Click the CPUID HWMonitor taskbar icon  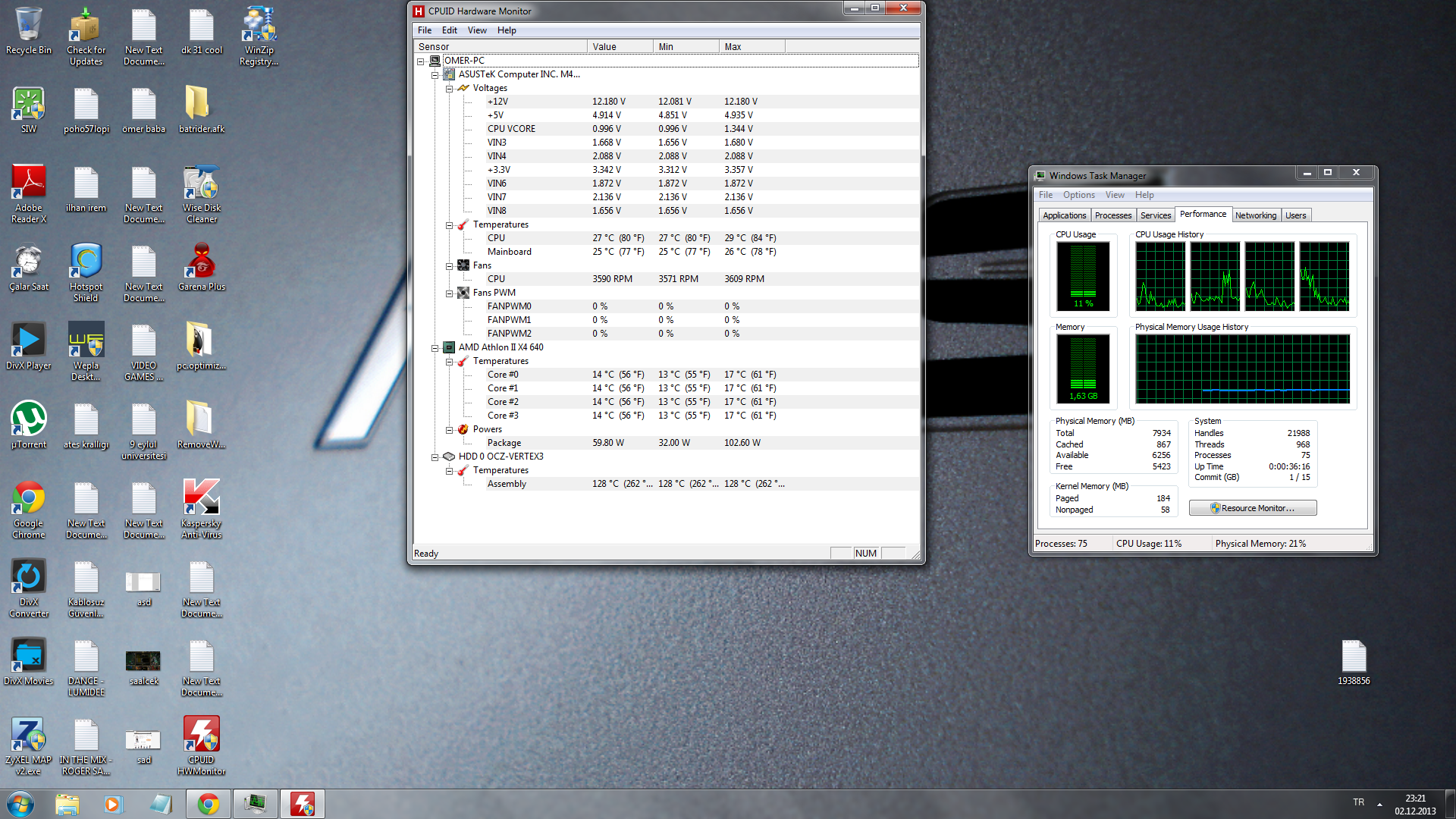point(303,804)
